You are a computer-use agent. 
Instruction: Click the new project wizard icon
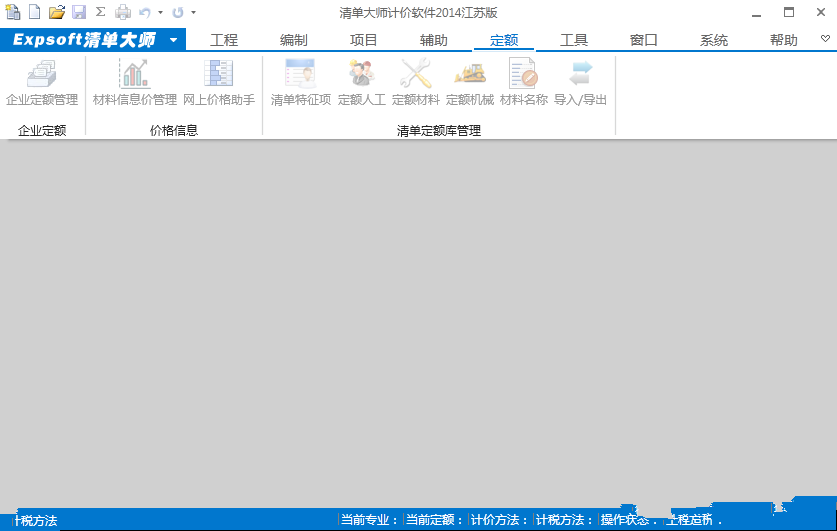click(12, 12)
